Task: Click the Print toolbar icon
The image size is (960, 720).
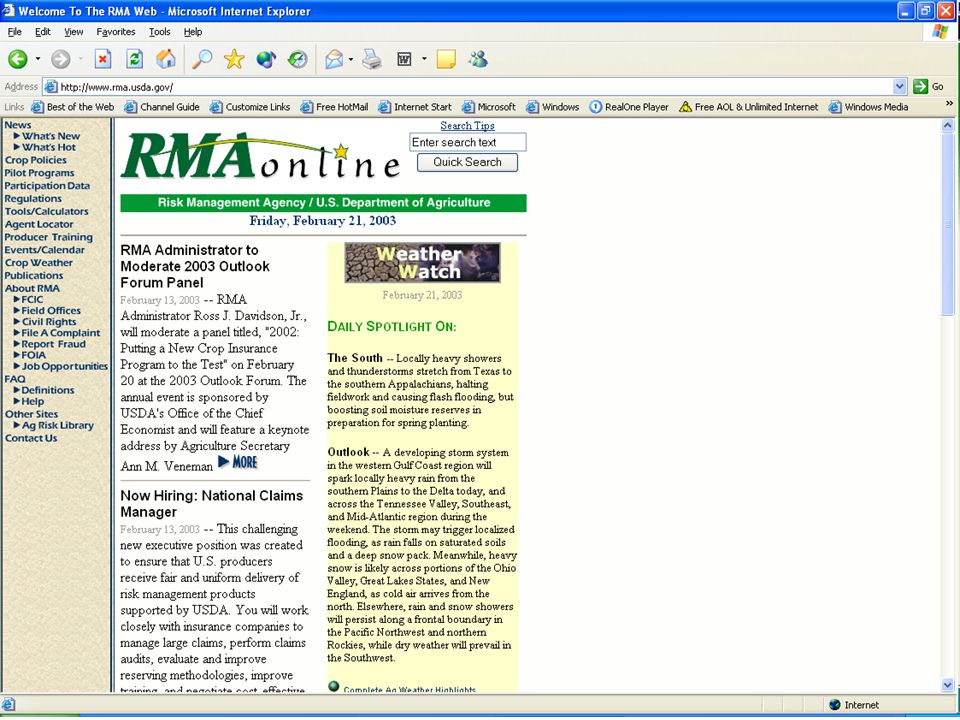Action: [x=372, y=59]
